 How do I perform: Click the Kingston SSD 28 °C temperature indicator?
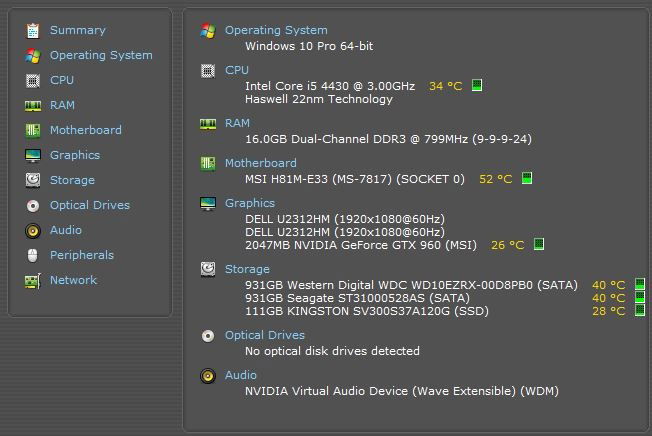pyautogui.click(x=640, y=311)
